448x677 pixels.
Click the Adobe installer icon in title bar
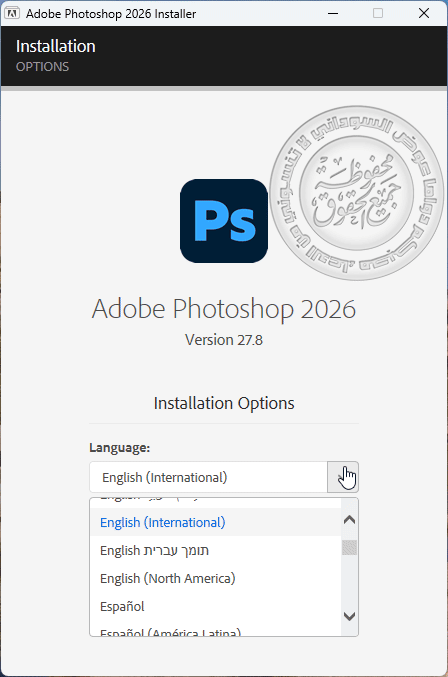pos(12,13)
